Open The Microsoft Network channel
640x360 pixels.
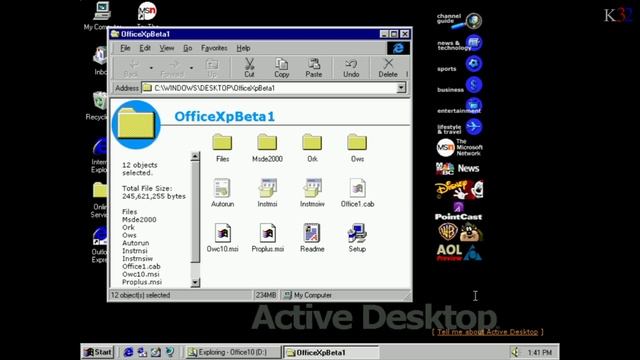459,147
